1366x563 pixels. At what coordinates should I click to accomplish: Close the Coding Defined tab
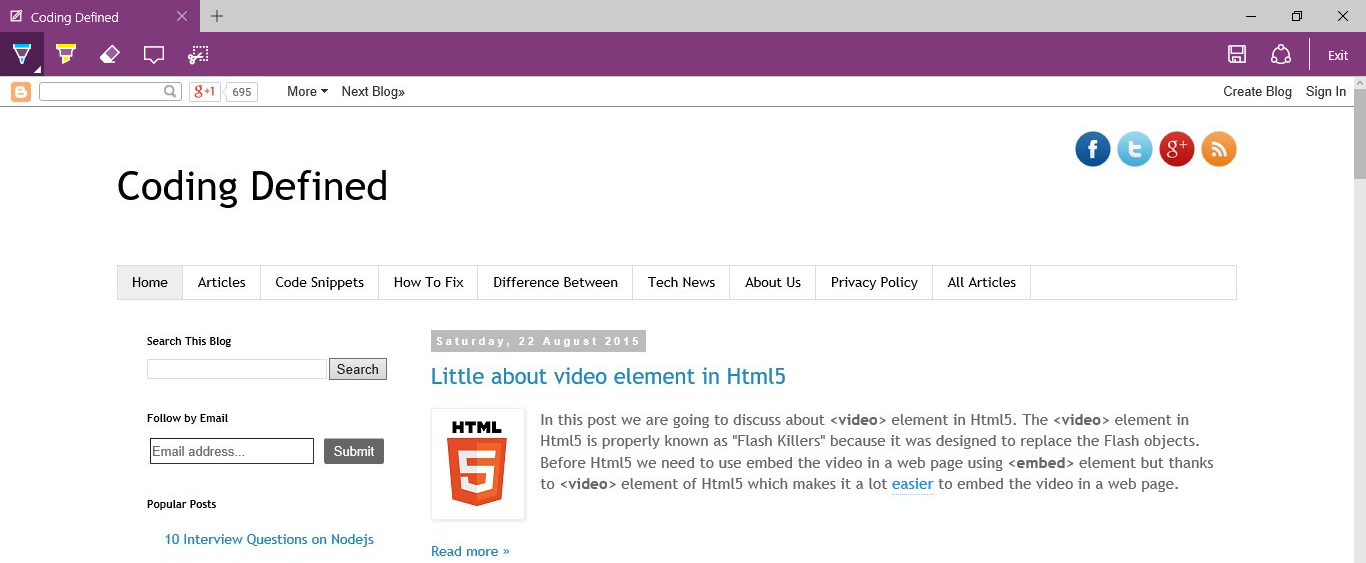(181, 16)
